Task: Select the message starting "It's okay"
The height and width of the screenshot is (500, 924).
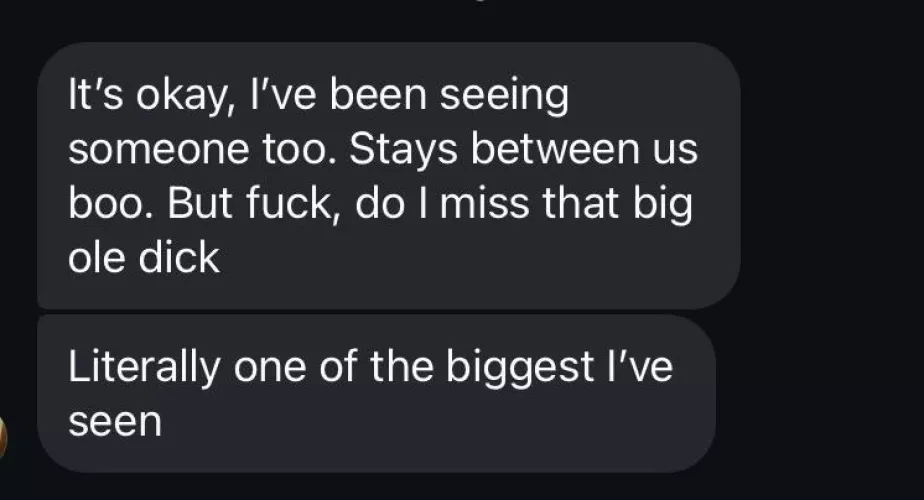Action: [388, 176]
